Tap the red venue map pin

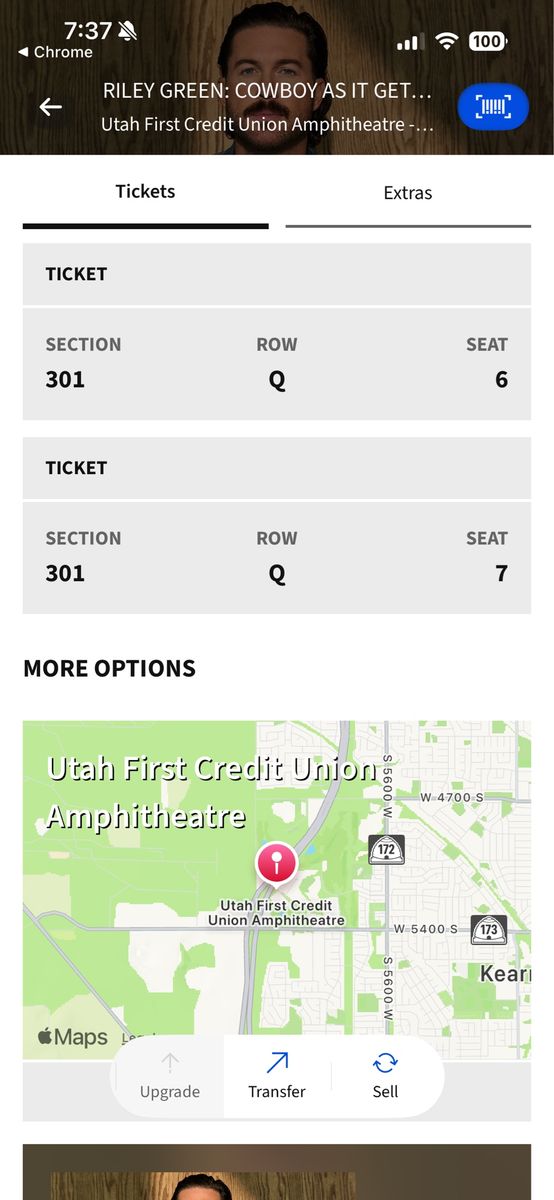[x=276, y=865]
